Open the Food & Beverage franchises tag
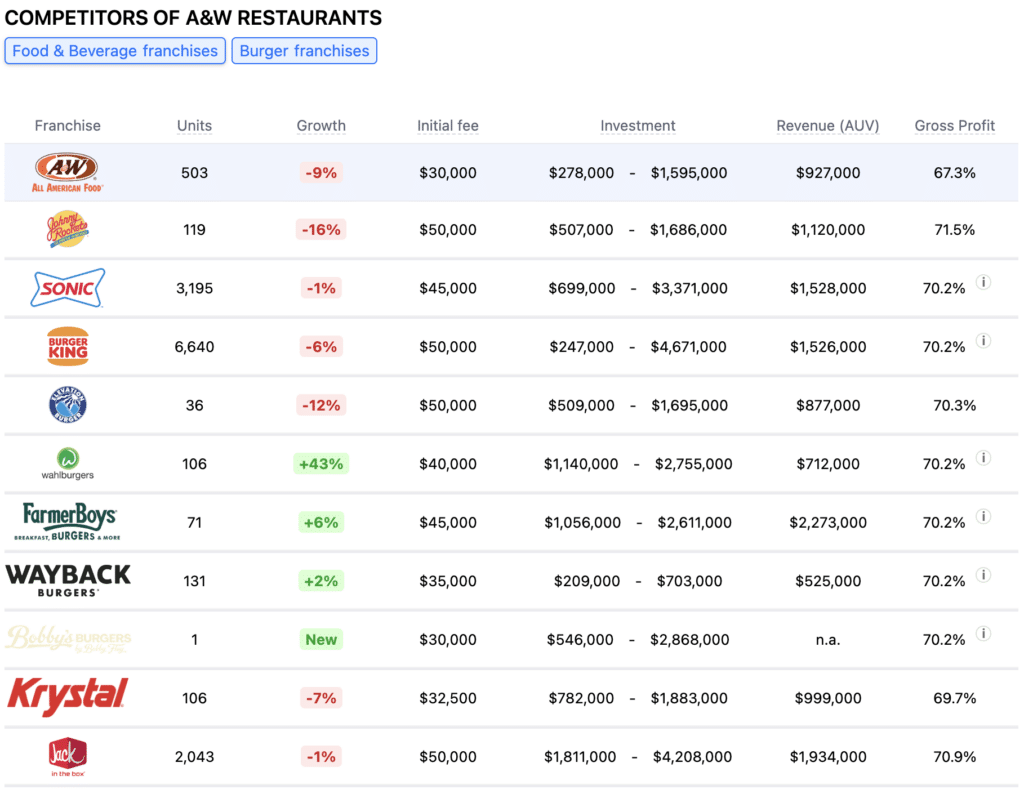This screenshot has width=1024, height=803. click(115, 51)
